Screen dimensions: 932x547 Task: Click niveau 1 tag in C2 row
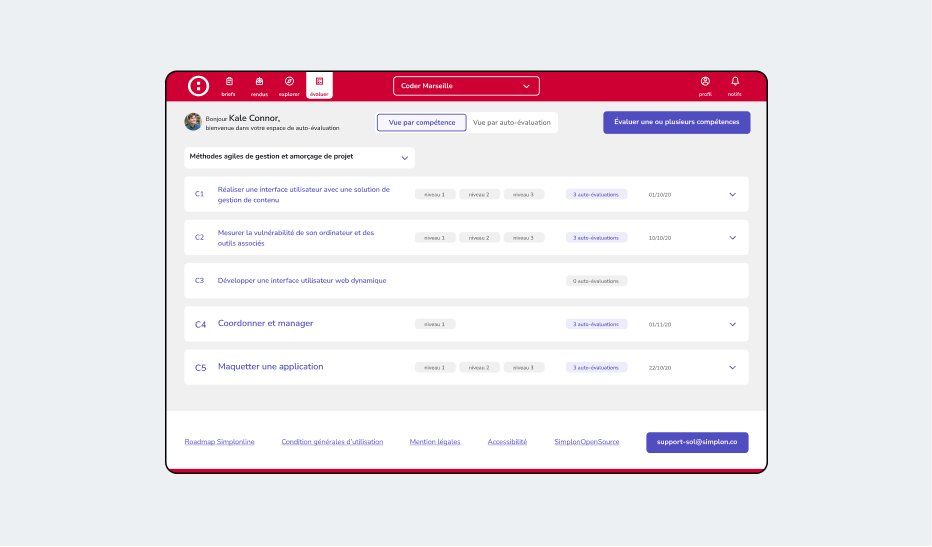[x=435, y=238]
